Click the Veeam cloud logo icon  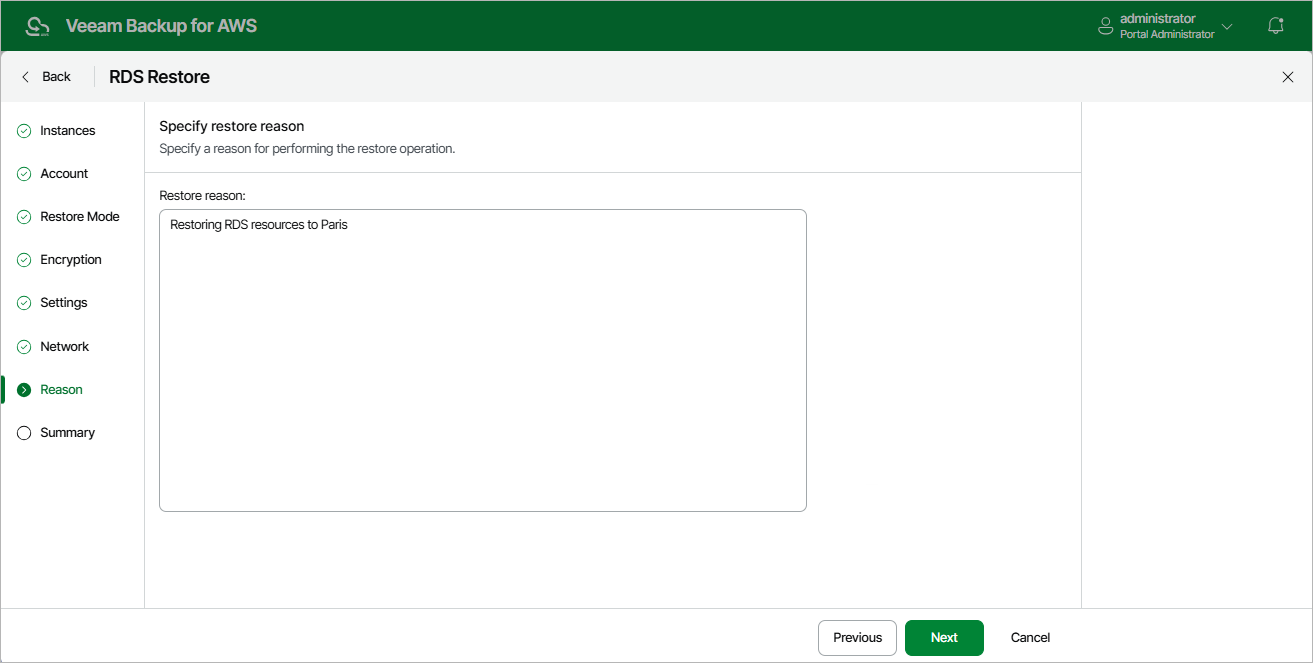click(x=38, y=26)
